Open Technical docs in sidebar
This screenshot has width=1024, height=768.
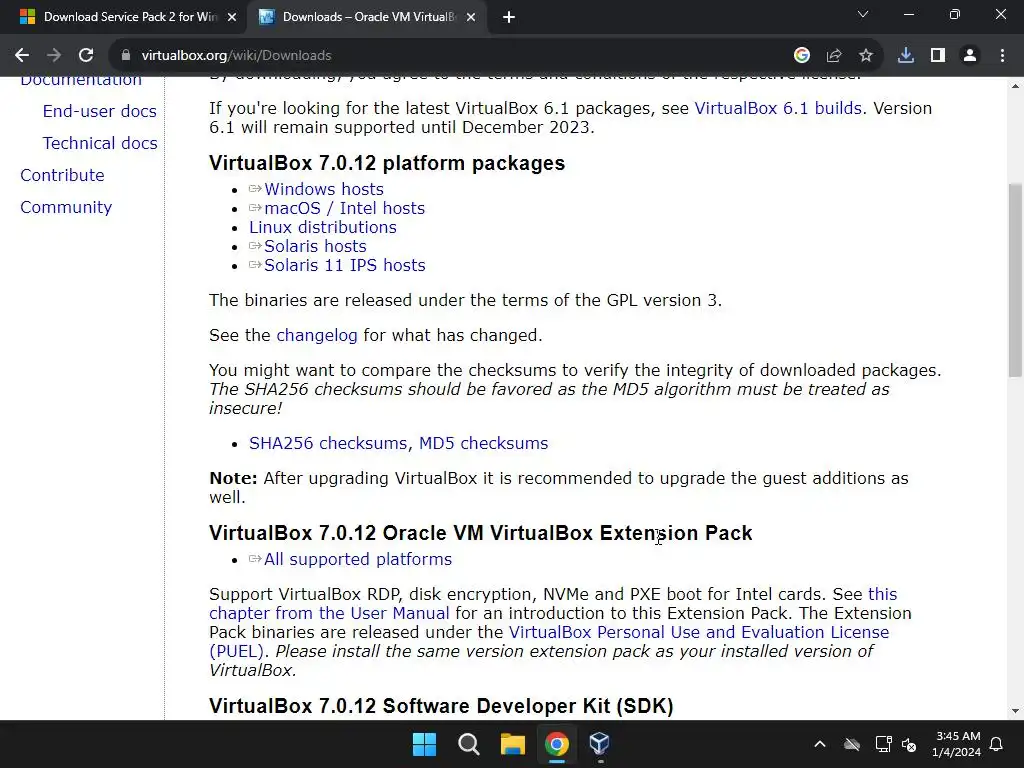point(100,143)
